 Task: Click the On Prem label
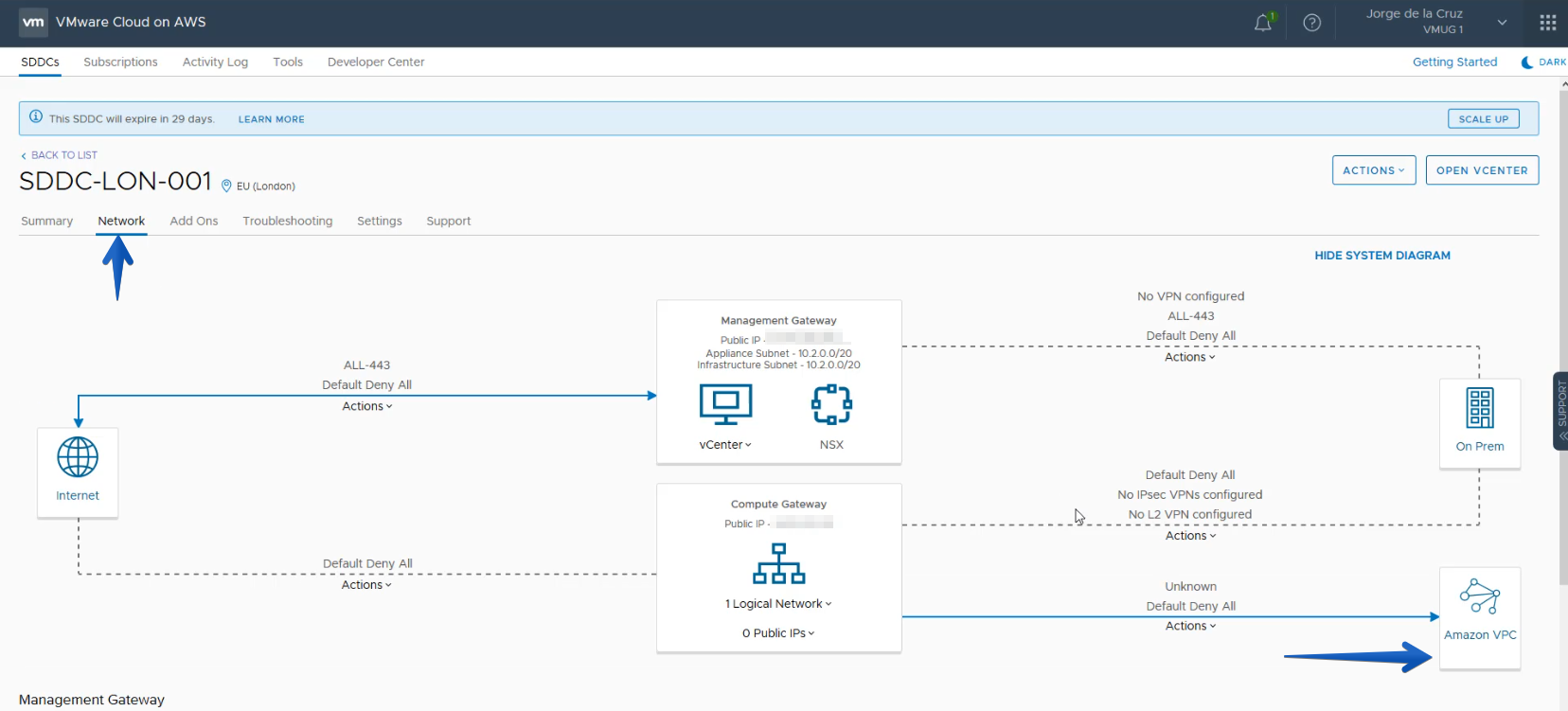click(x=1480, y=447)
